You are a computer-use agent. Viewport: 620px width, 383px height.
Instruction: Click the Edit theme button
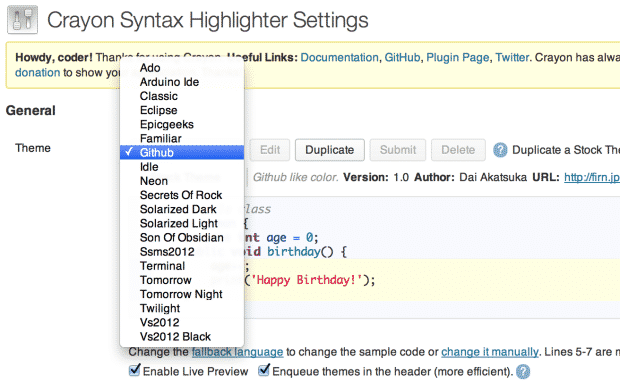[270, 150]
